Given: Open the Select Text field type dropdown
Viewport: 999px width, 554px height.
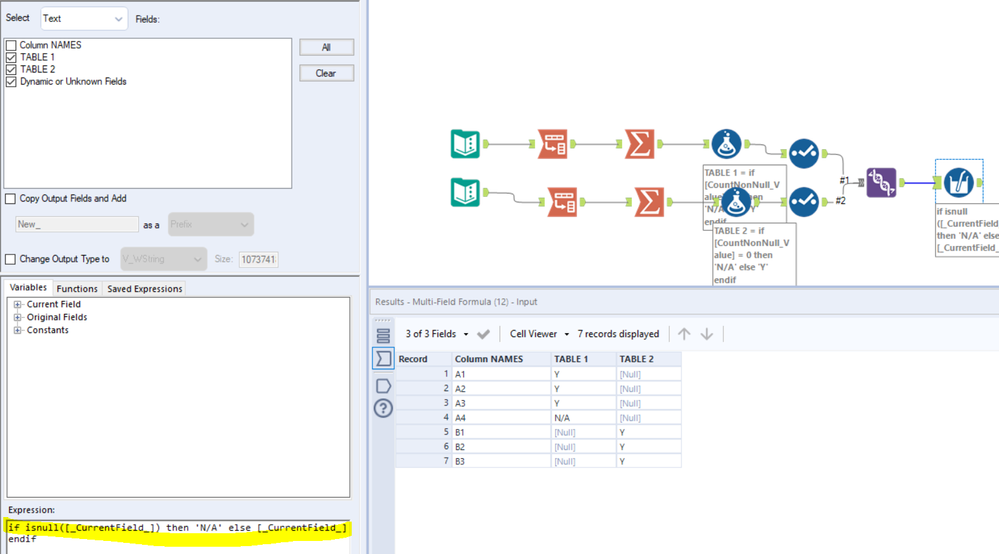Looking at the screenshot, I should [x=83, y=19].
